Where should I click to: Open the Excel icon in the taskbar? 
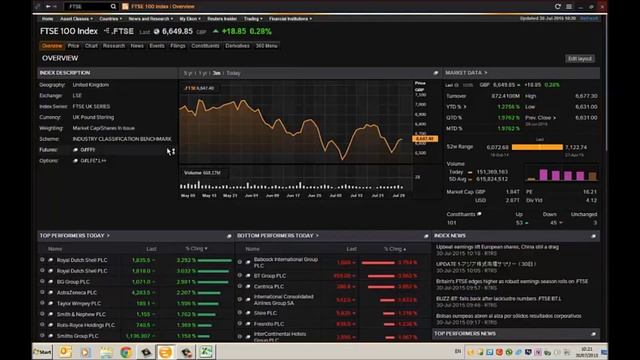click(206, 352)
